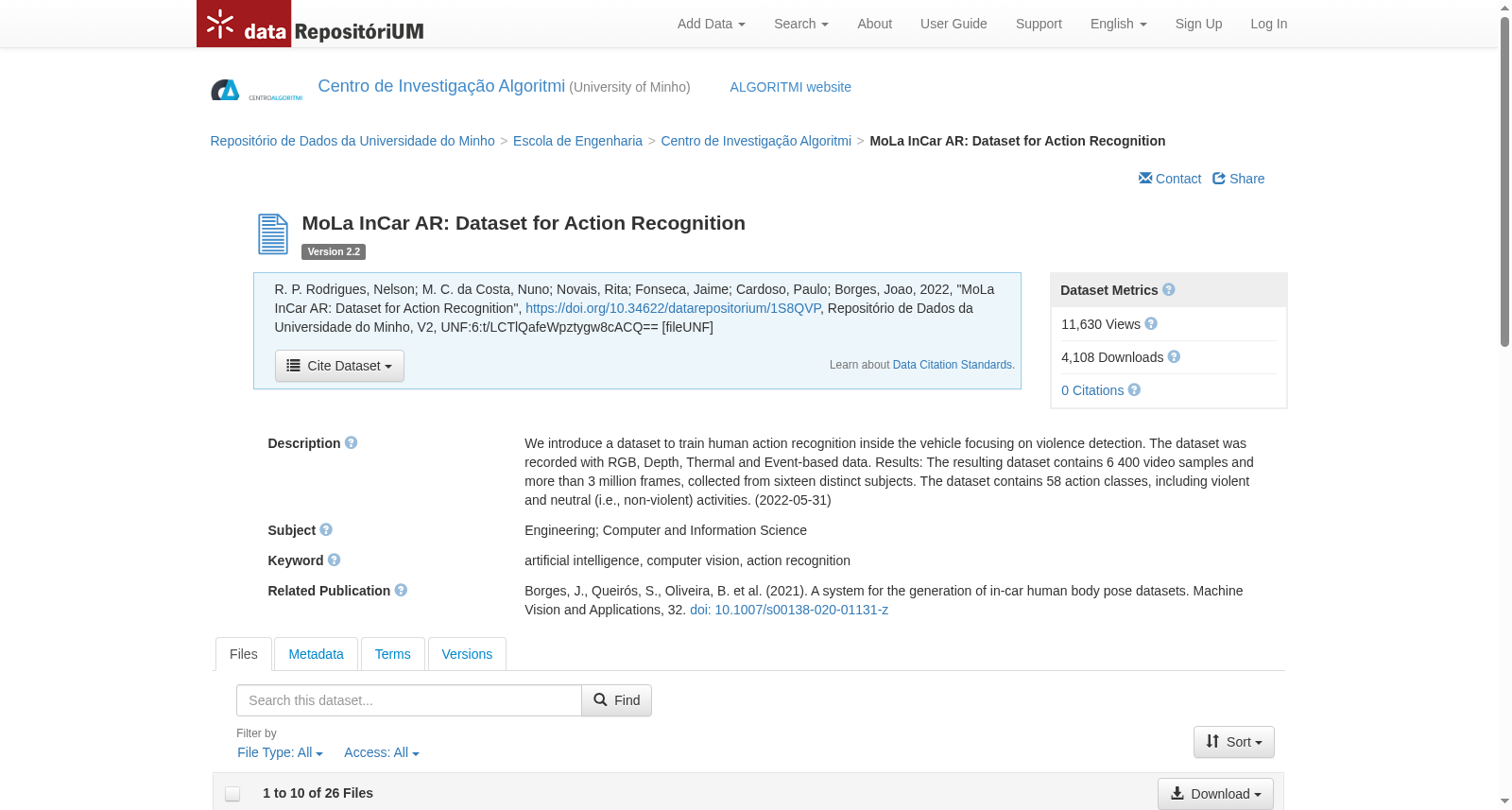Go to Escola de Engenharia breadcrumb

point(577,141)
